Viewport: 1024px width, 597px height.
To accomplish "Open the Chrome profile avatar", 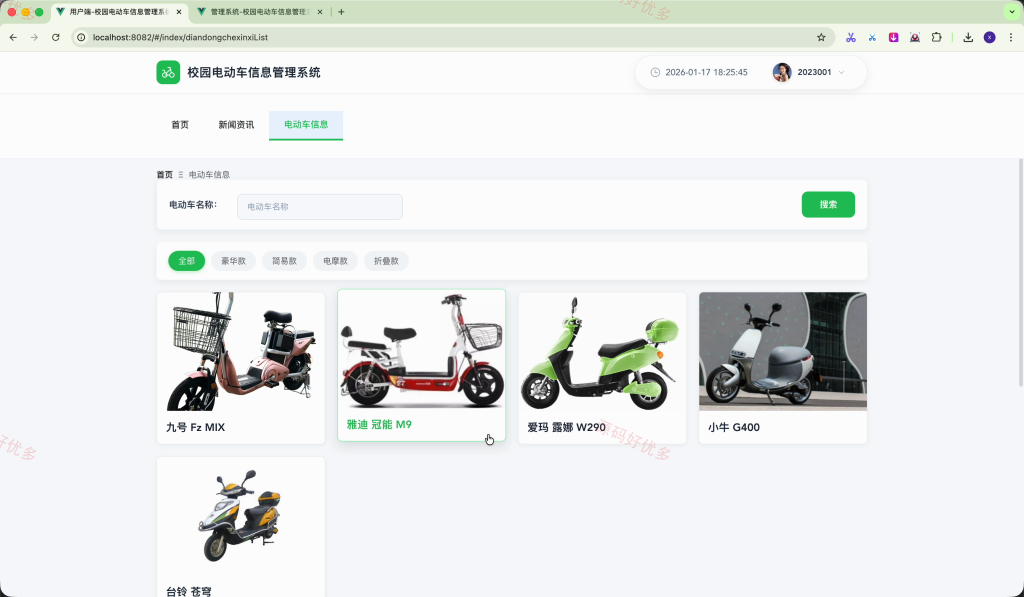I will (x=989, y=37).
